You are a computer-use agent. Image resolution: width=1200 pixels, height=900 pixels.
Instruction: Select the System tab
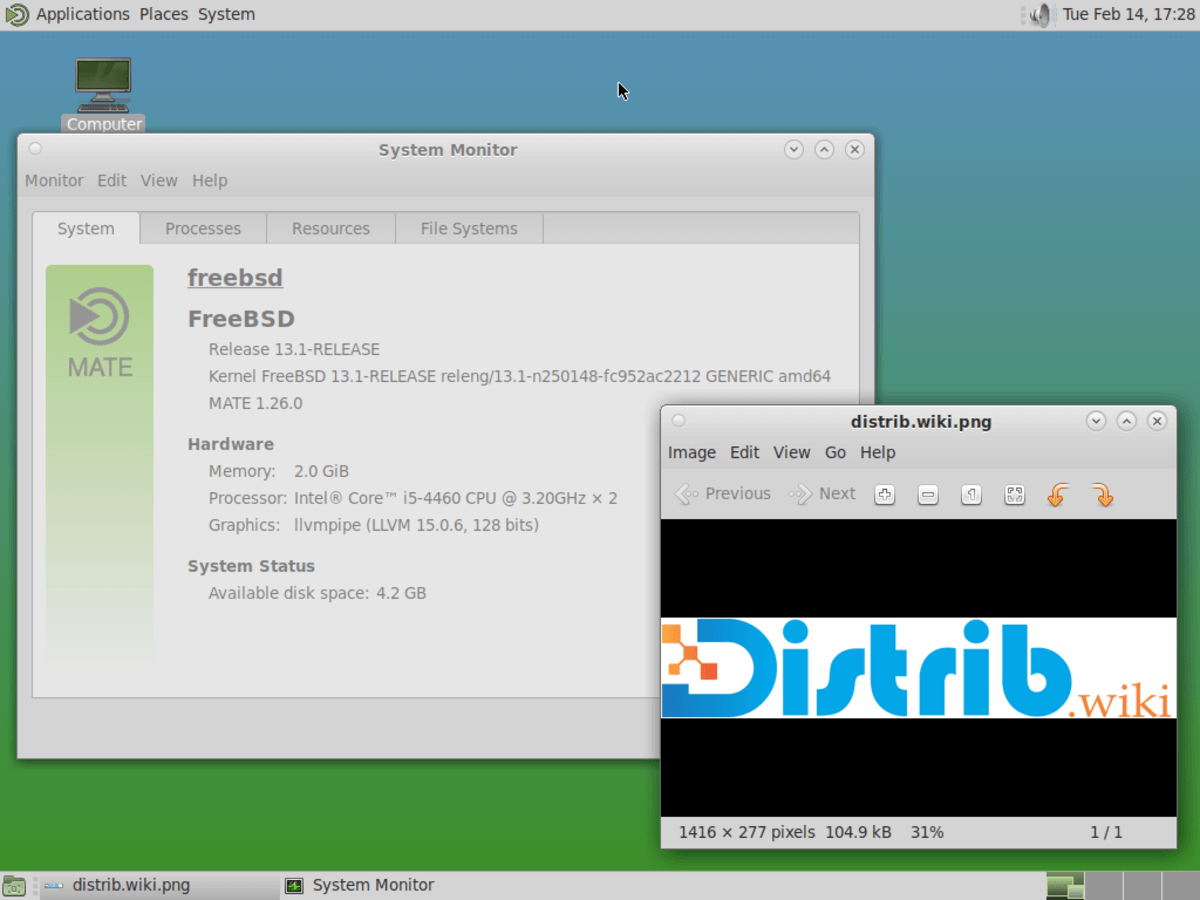[x=86, y=228]
